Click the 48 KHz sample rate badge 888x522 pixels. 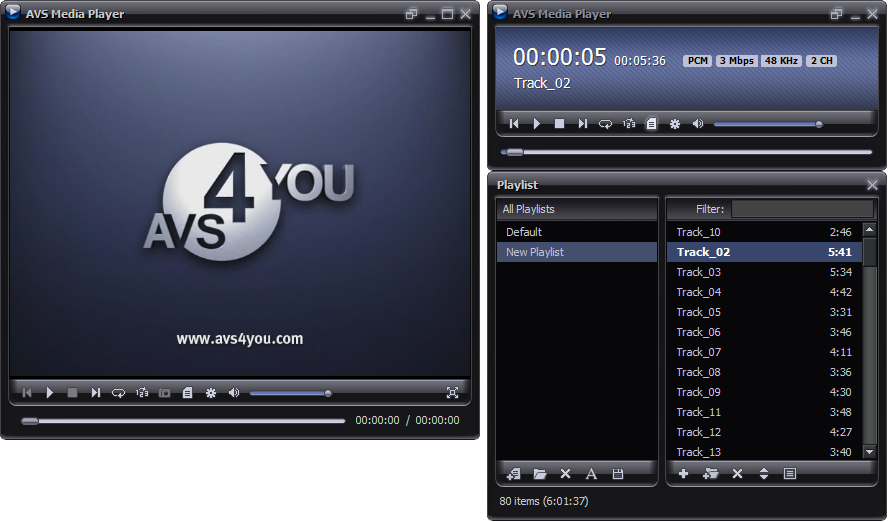[x=781, y=61]
